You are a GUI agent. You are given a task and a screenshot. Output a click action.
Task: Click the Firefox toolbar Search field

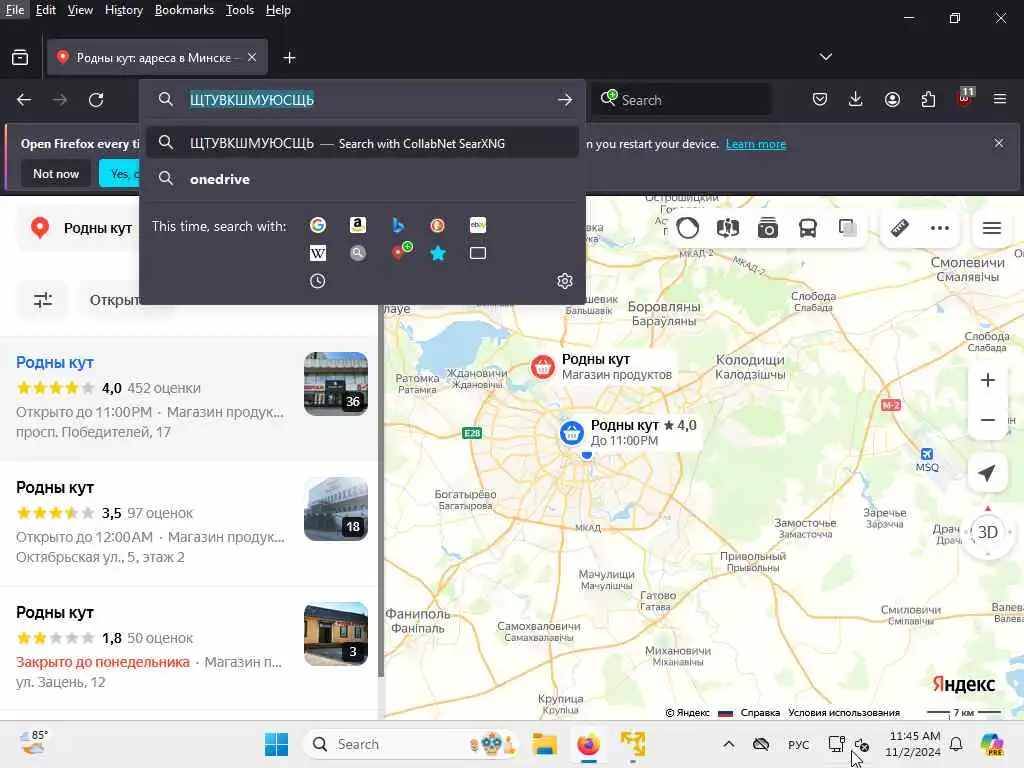(x=682, y=100)
